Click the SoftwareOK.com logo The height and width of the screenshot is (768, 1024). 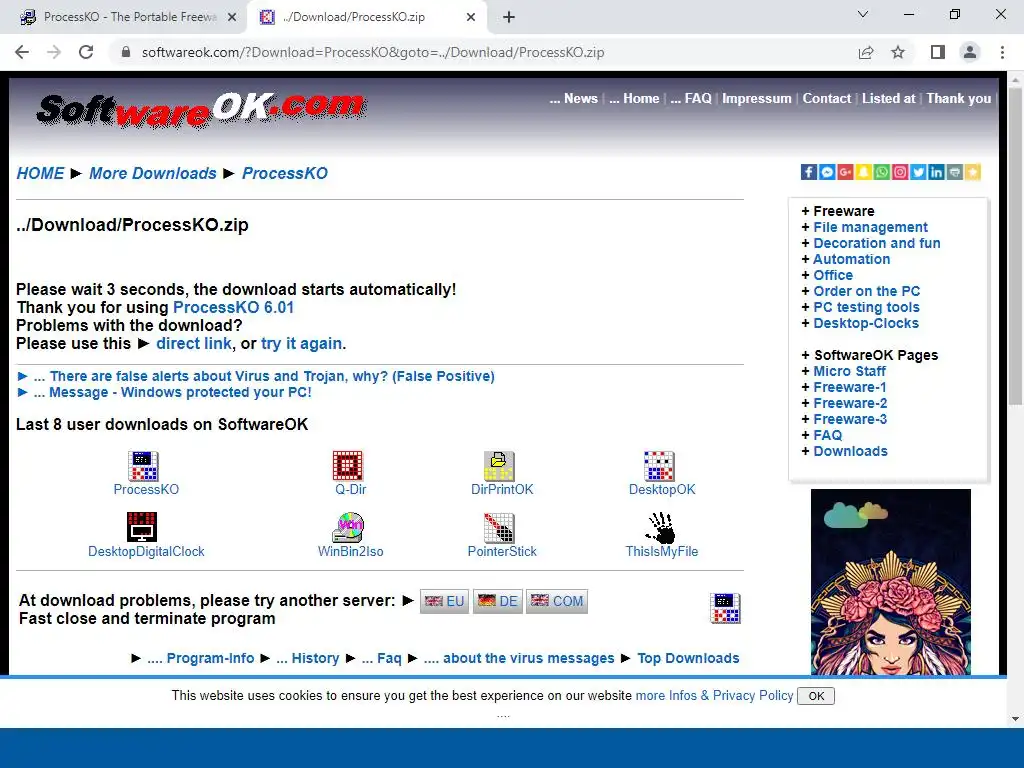click(201, 110)
